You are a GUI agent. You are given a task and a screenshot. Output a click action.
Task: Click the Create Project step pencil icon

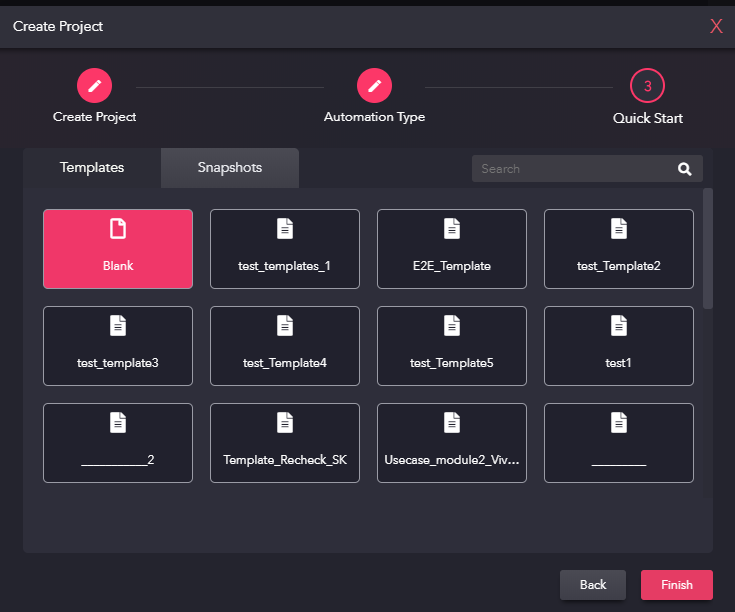coord(94,86)
